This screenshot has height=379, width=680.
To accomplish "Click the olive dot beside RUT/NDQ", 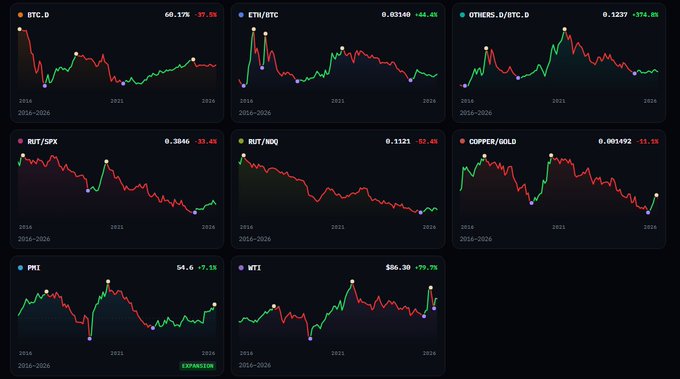I will [241, 141].
